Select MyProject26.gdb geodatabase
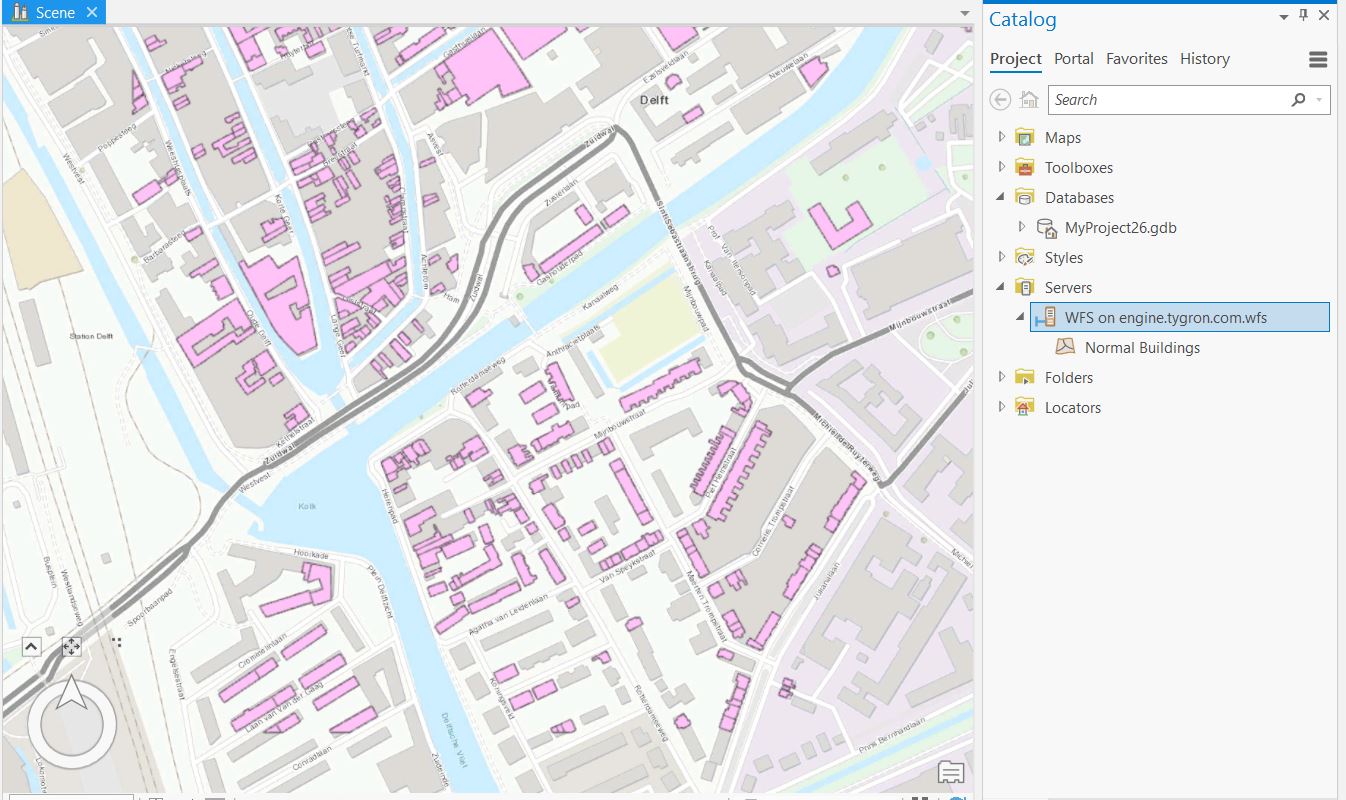Viewport: 1346px width, 800px height. pyautogui.click(x=1120, y=228)
